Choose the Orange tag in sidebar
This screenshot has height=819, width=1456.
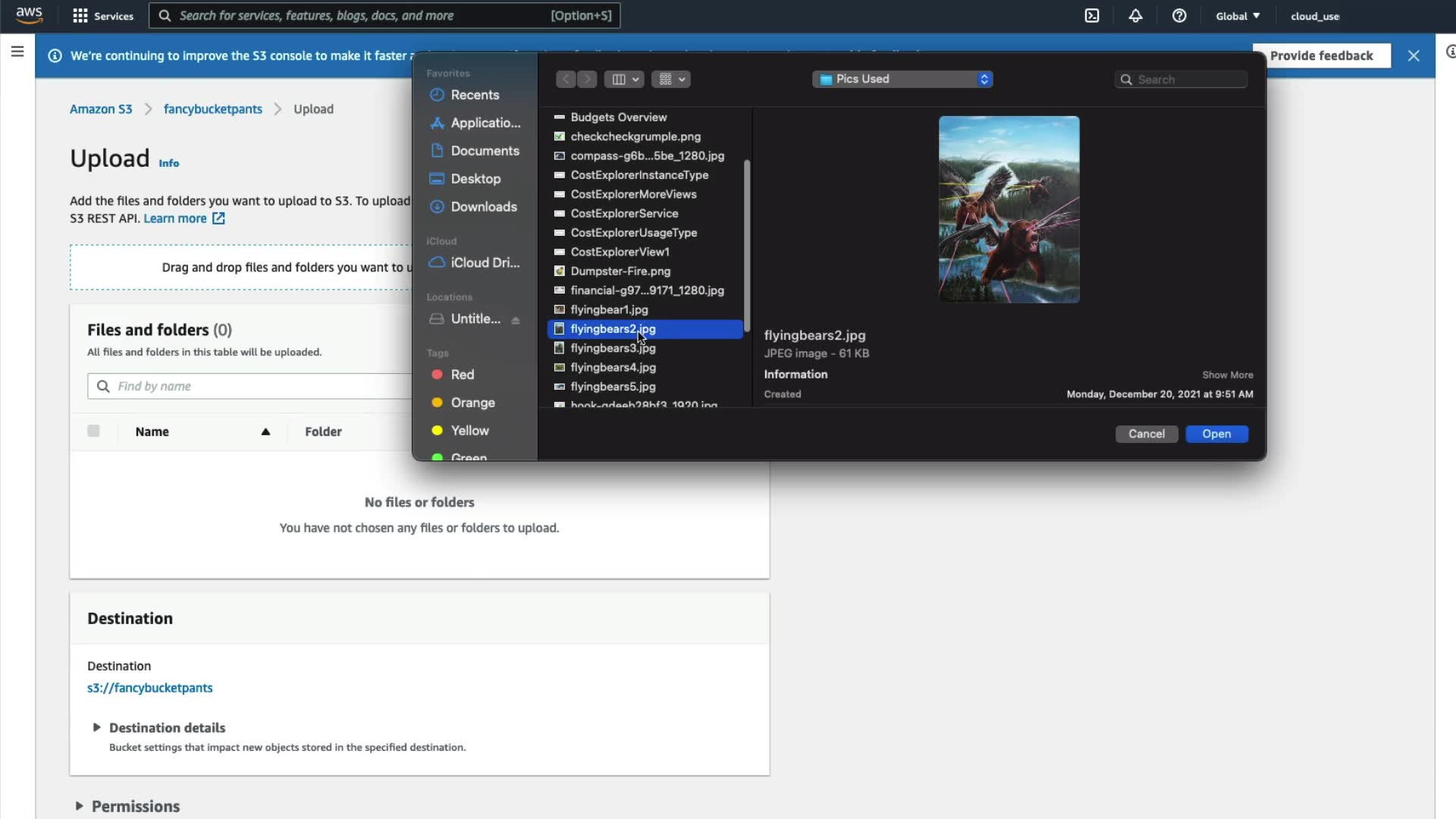pos(472,403)
